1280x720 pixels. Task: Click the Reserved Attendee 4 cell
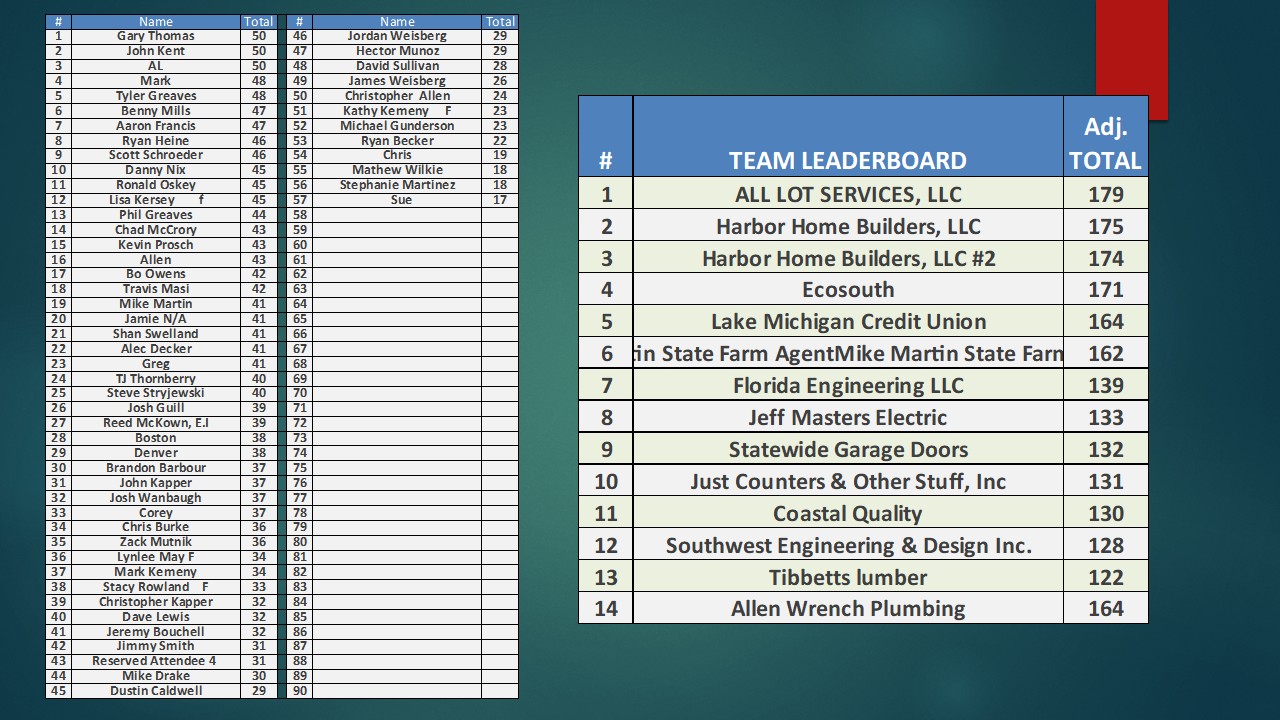tap(156, 661)
